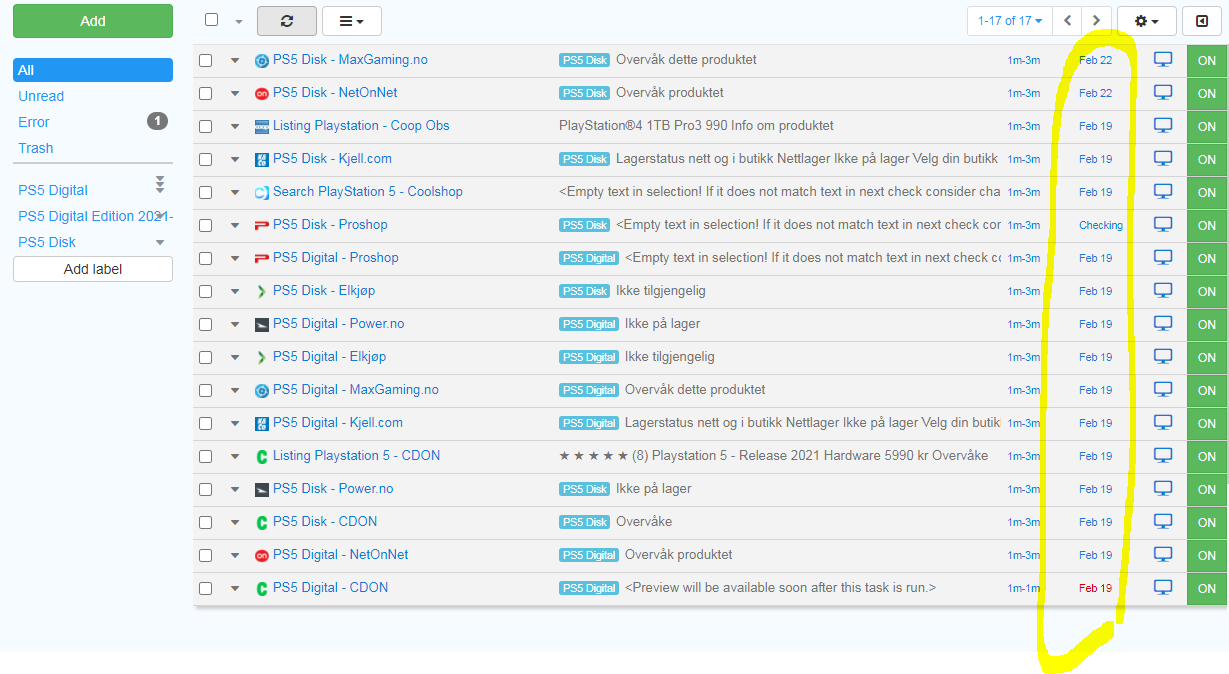Screen dimensions: 1229x674
Task: Check Search PlayStation 5 - Coolshop checkbox
Action: click(x=206, y=192)
